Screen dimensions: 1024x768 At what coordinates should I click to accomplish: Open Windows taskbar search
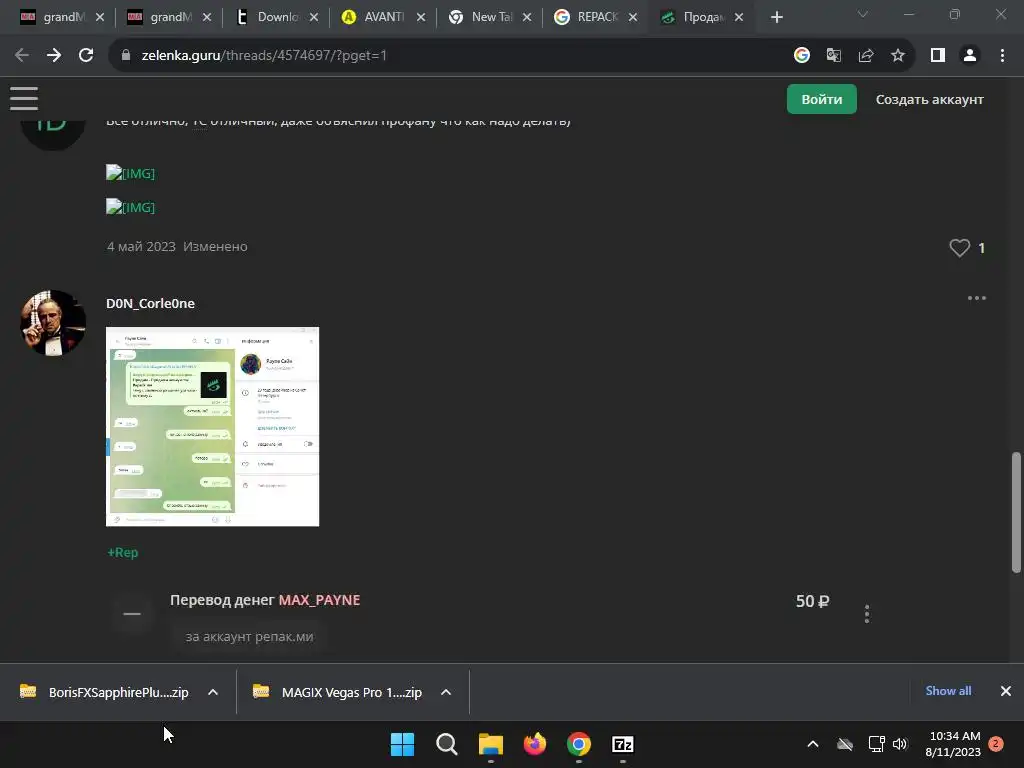[x=447, y=744]
